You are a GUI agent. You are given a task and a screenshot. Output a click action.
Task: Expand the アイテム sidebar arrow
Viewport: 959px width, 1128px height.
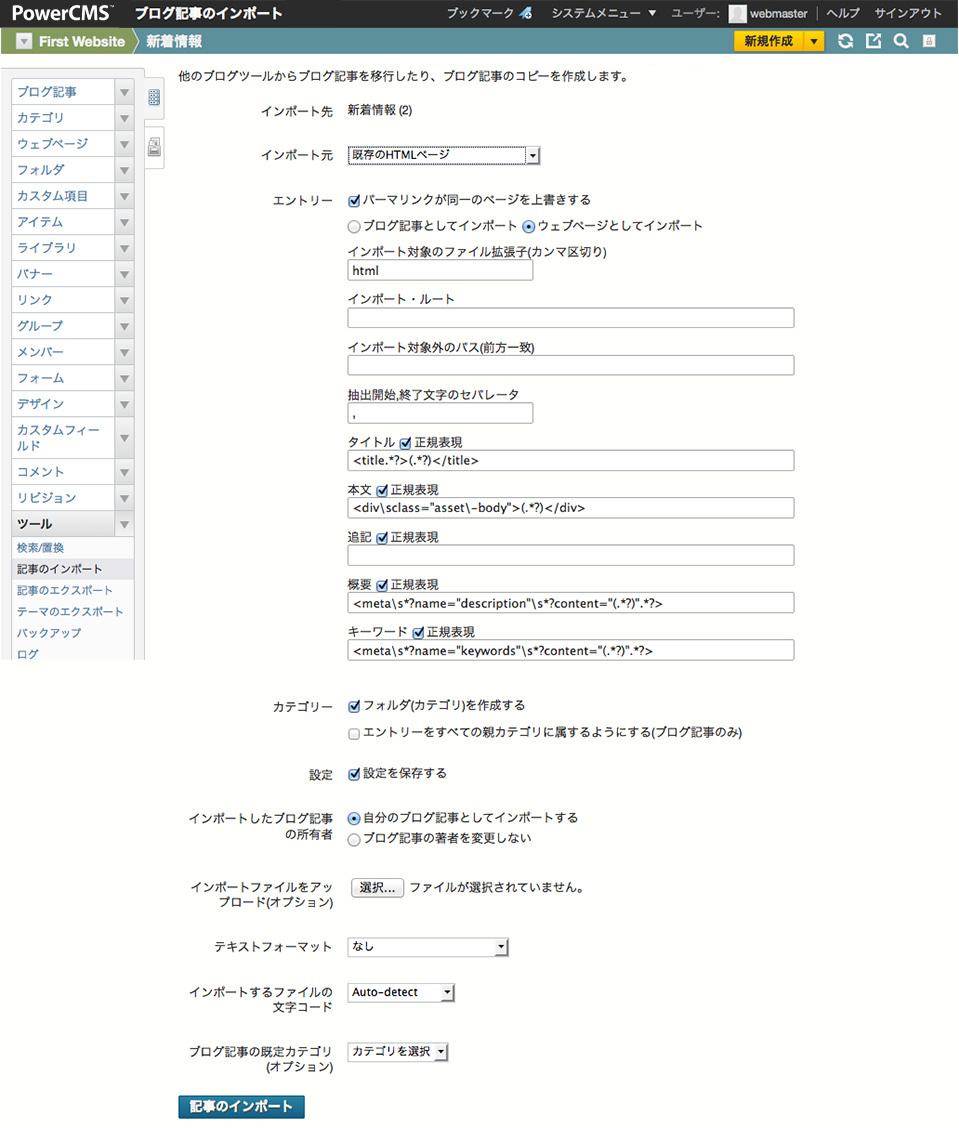[x=124, y=222]
